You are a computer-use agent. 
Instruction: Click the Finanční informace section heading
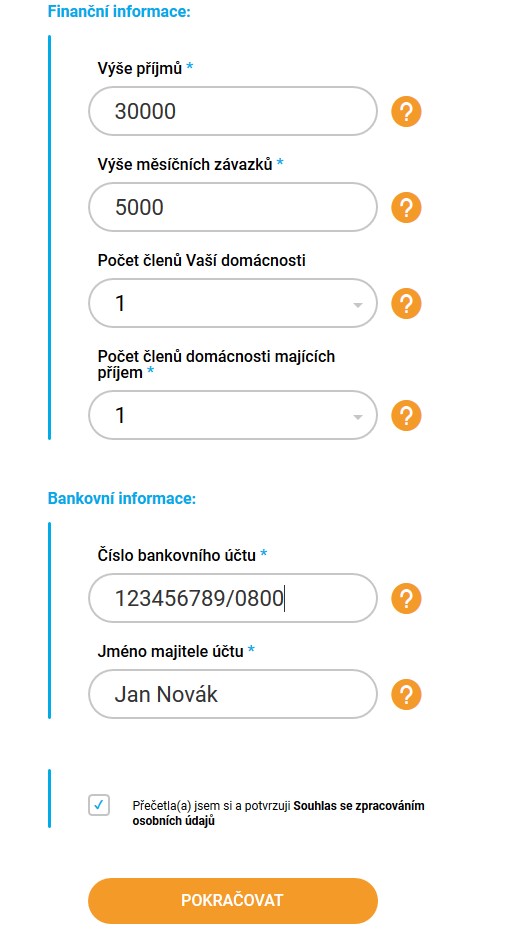[x=119, y=11]
